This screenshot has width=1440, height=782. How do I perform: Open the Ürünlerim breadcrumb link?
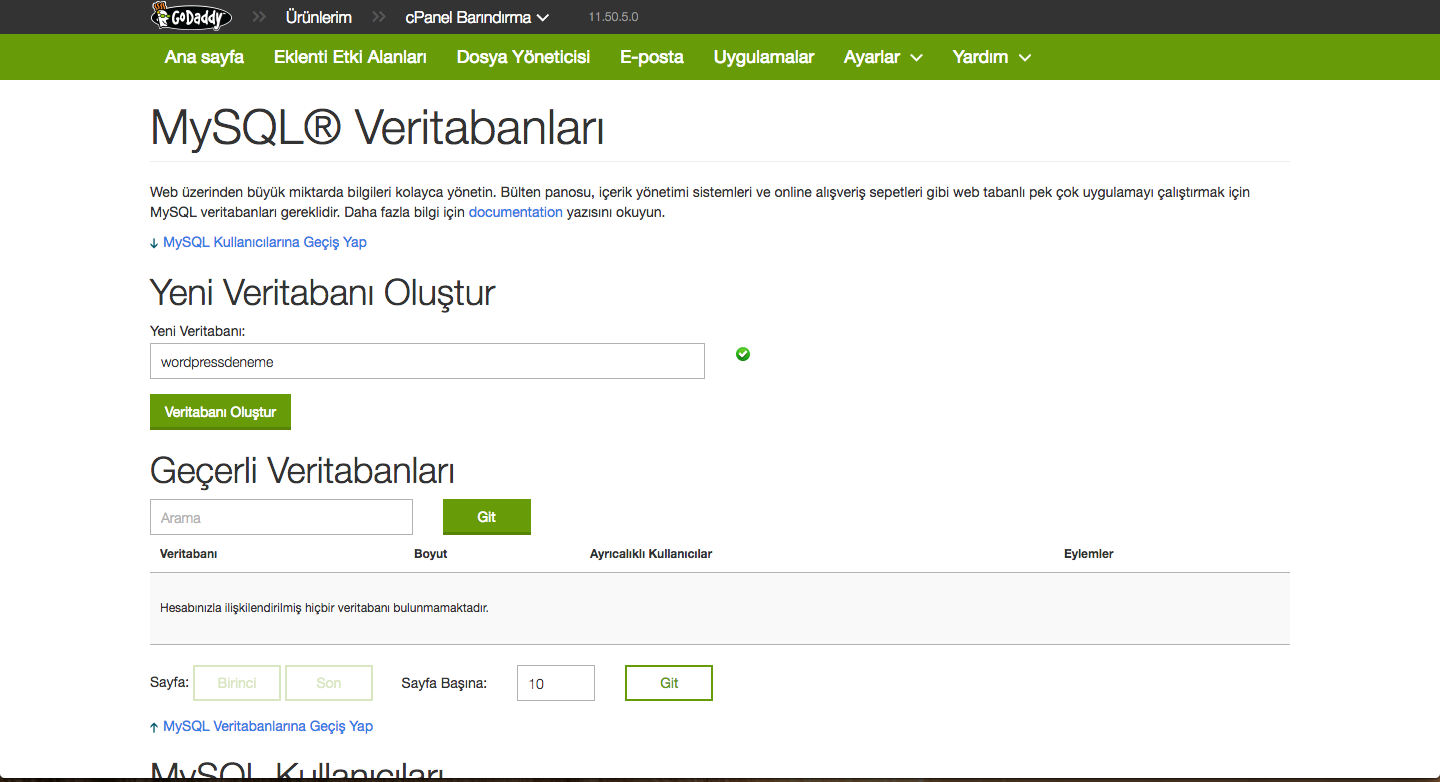pos(318,17)
